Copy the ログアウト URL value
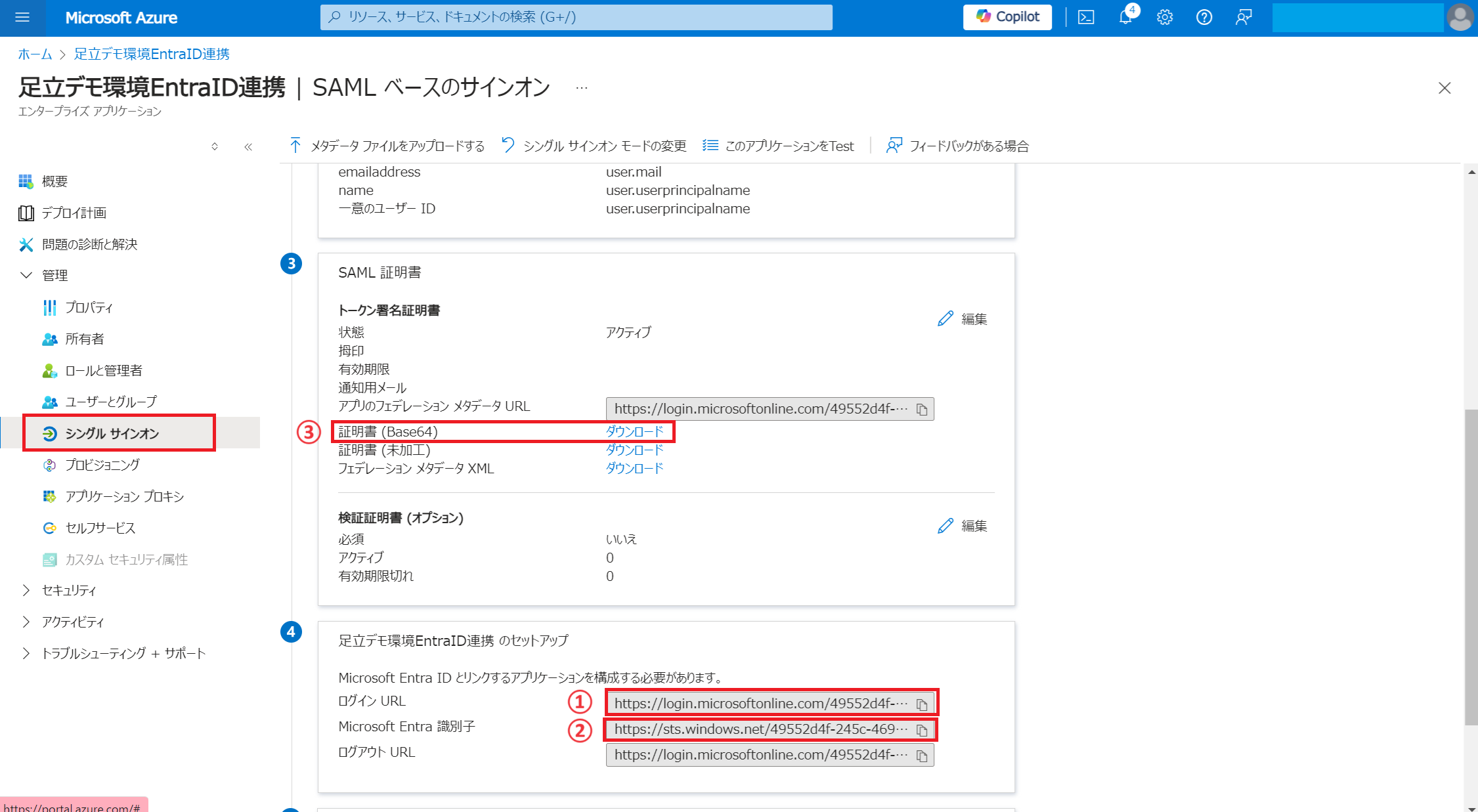This screenshot has width=1478, height=812. pos(922,756)
